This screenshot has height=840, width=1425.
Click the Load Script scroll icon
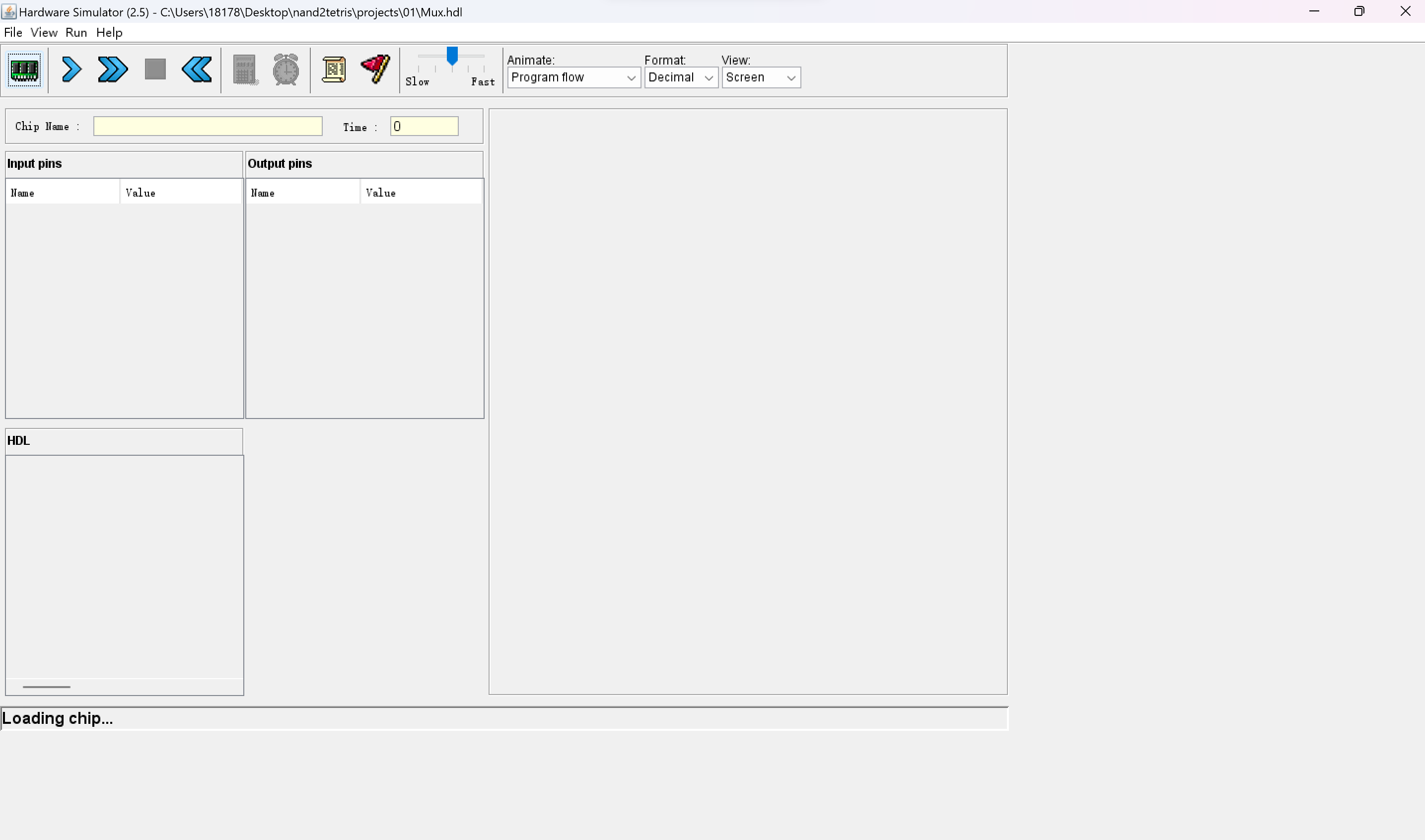tap(333, 70)
